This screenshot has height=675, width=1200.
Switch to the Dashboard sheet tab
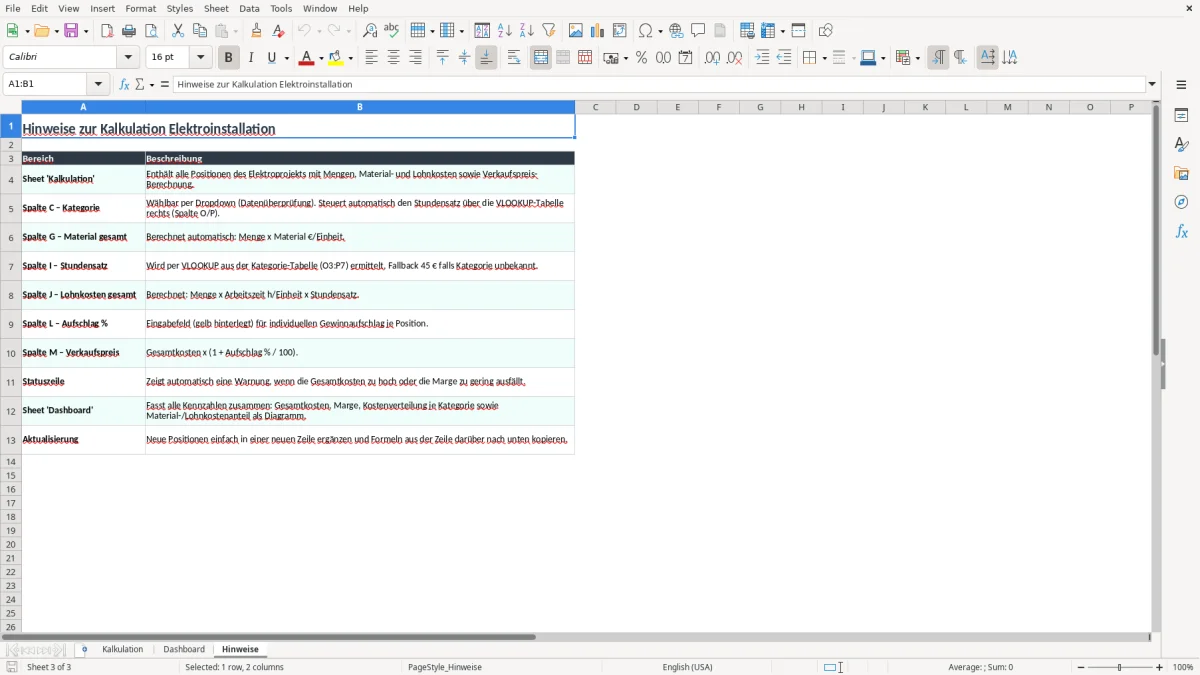pyautogui.click(x=184, y=650)
